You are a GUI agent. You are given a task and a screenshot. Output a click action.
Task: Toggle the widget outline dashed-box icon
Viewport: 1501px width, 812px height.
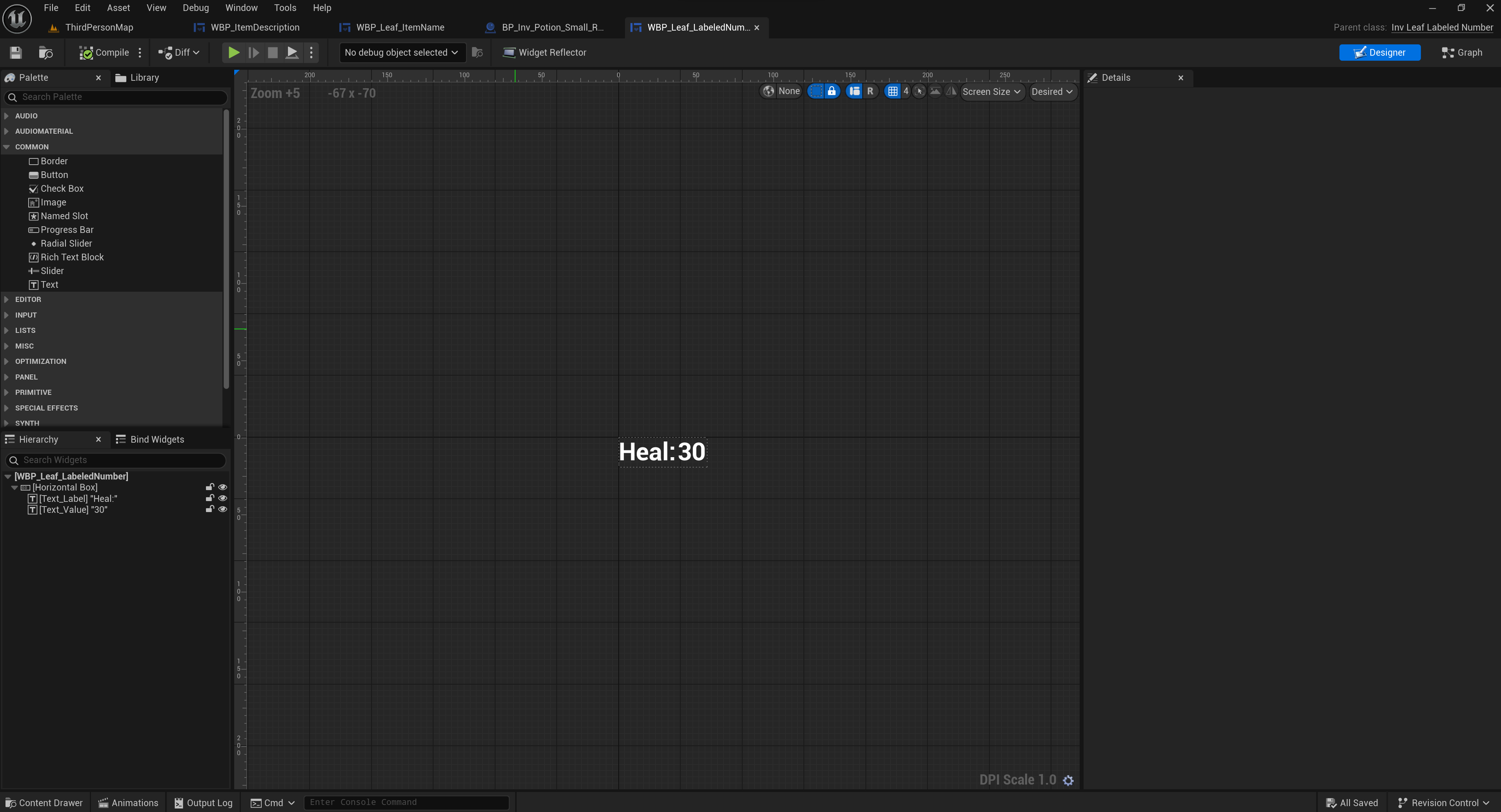point(816,91)
